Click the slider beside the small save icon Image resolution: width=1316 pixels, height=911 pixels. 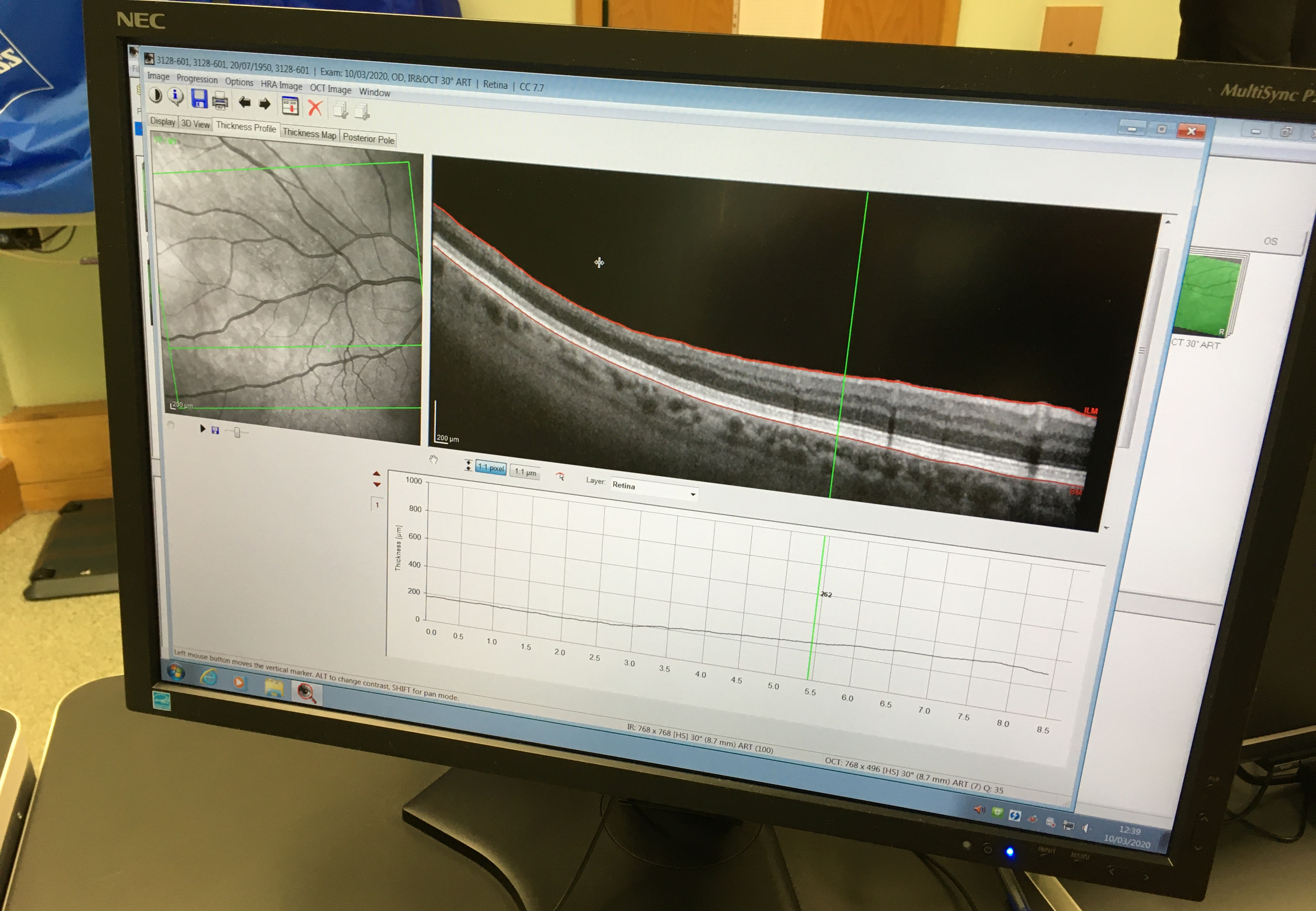pos(236,432)
